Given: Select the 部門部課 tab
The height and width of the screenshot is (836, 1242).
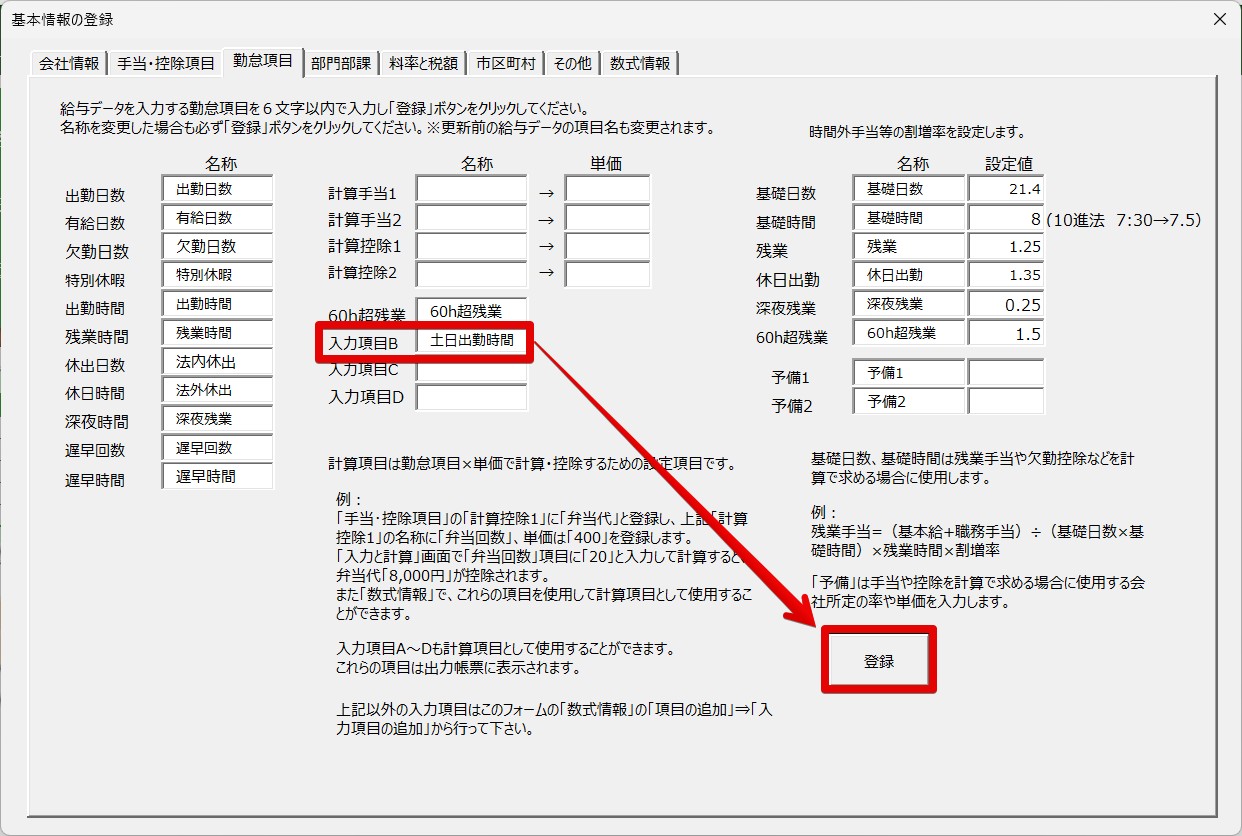Looking at the screenshot, I should click(340, 63).
